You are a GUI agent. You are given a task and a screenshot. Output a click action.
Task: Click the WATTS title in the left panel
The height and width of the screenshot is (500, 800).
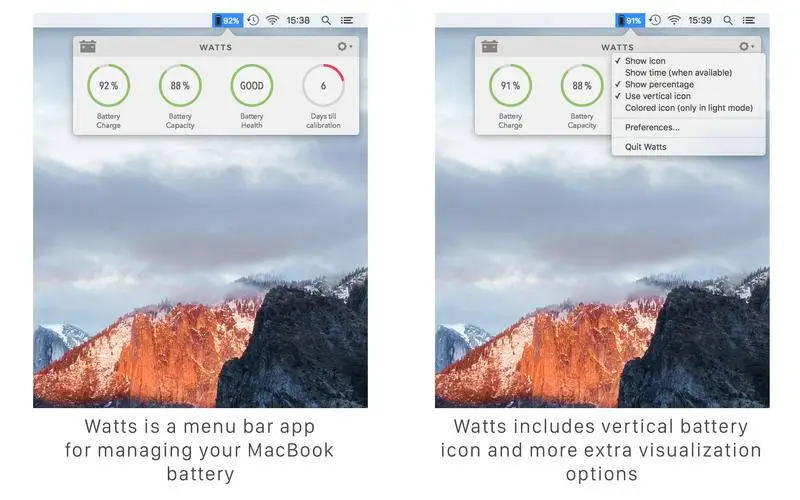(x=216, y=47)
